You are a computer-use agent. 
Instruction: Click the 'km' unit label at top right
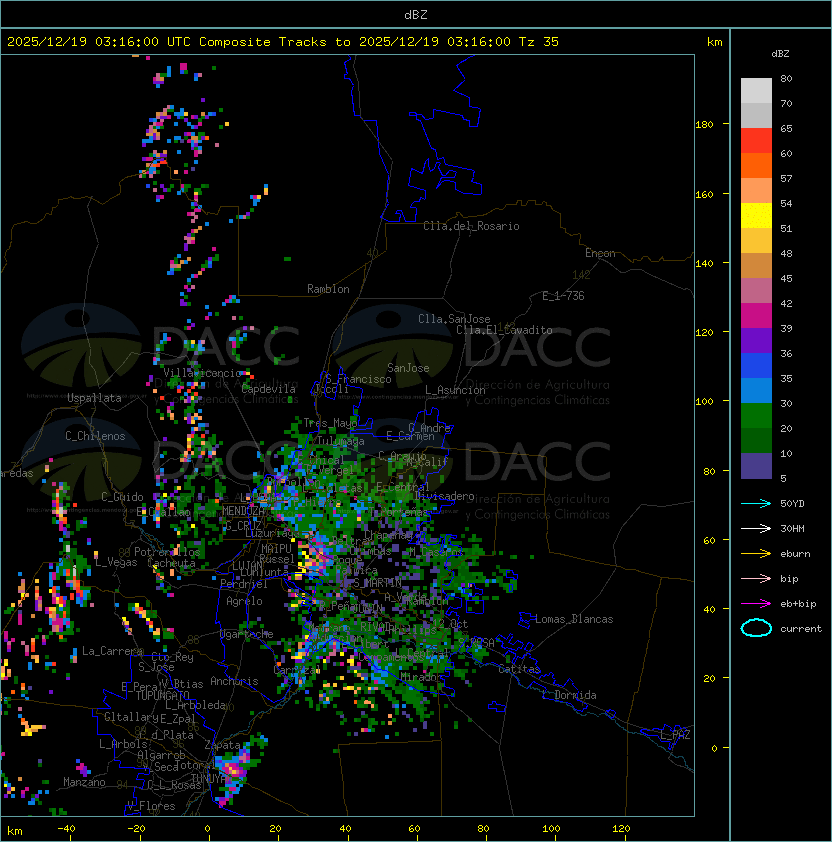714,42
